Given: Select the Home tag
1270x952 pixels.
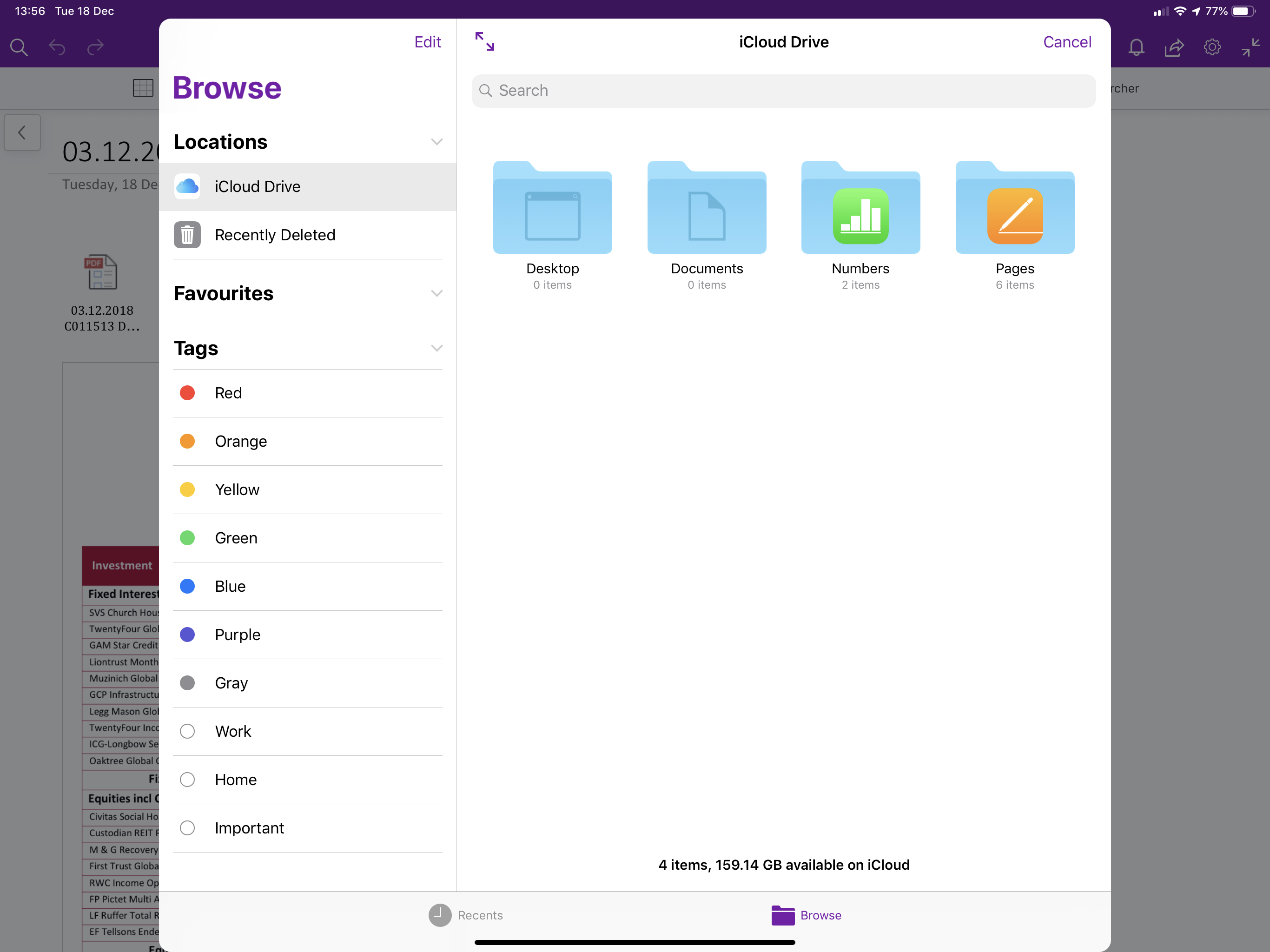Looking at the screenshot, I should [308, 780].
